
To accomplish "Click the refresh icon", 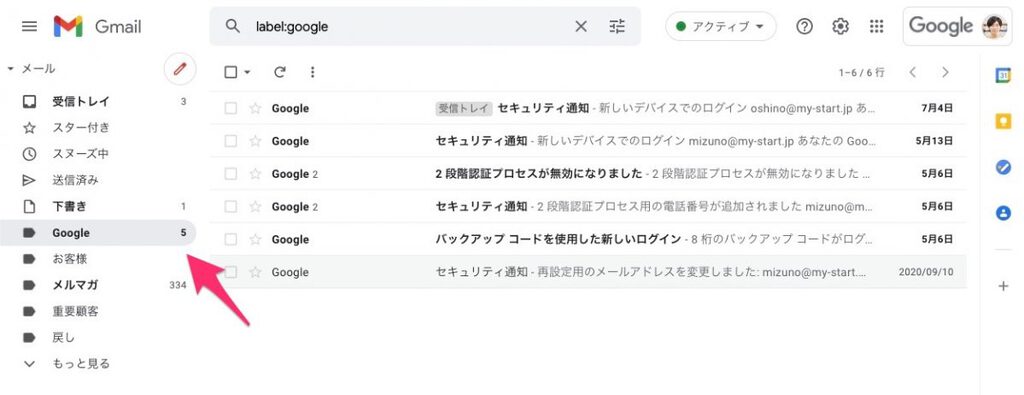I will tap(280, 72).
